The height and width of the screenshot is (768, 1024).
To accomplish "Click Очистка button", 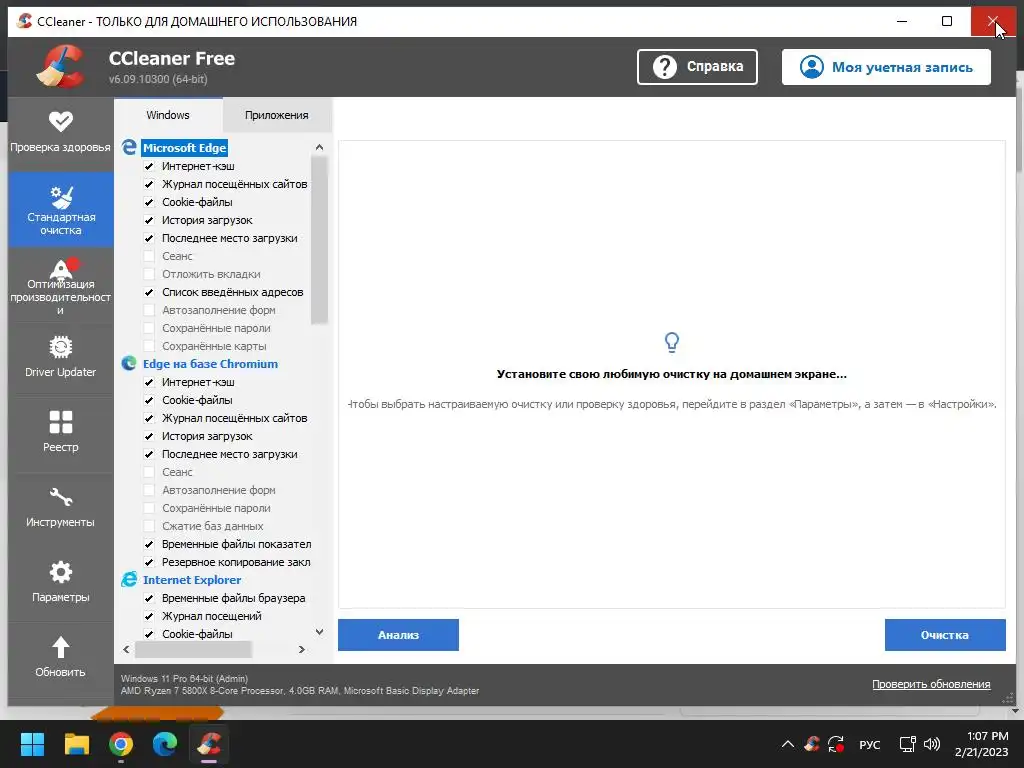I will pos(945,635).
